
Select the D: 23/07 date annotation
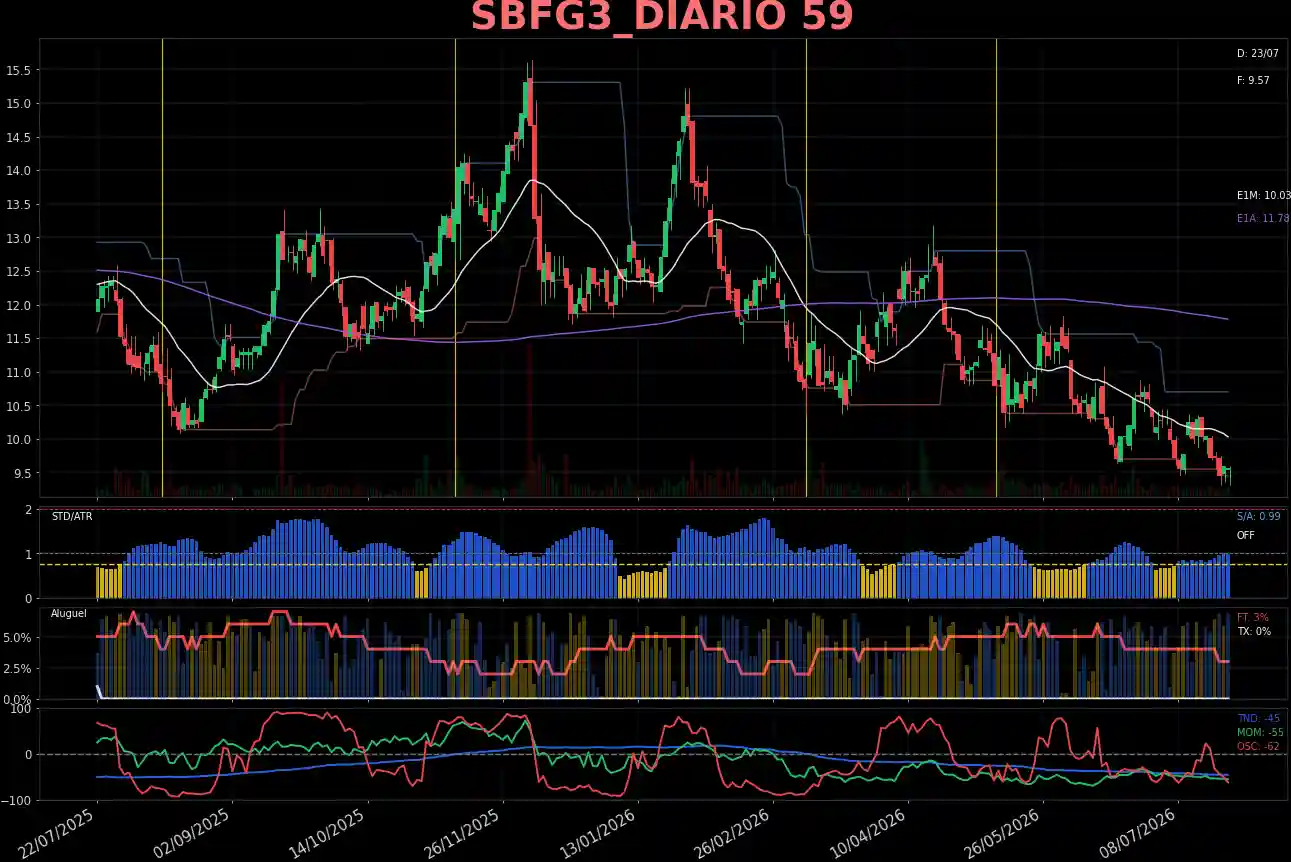(1258, 54)
